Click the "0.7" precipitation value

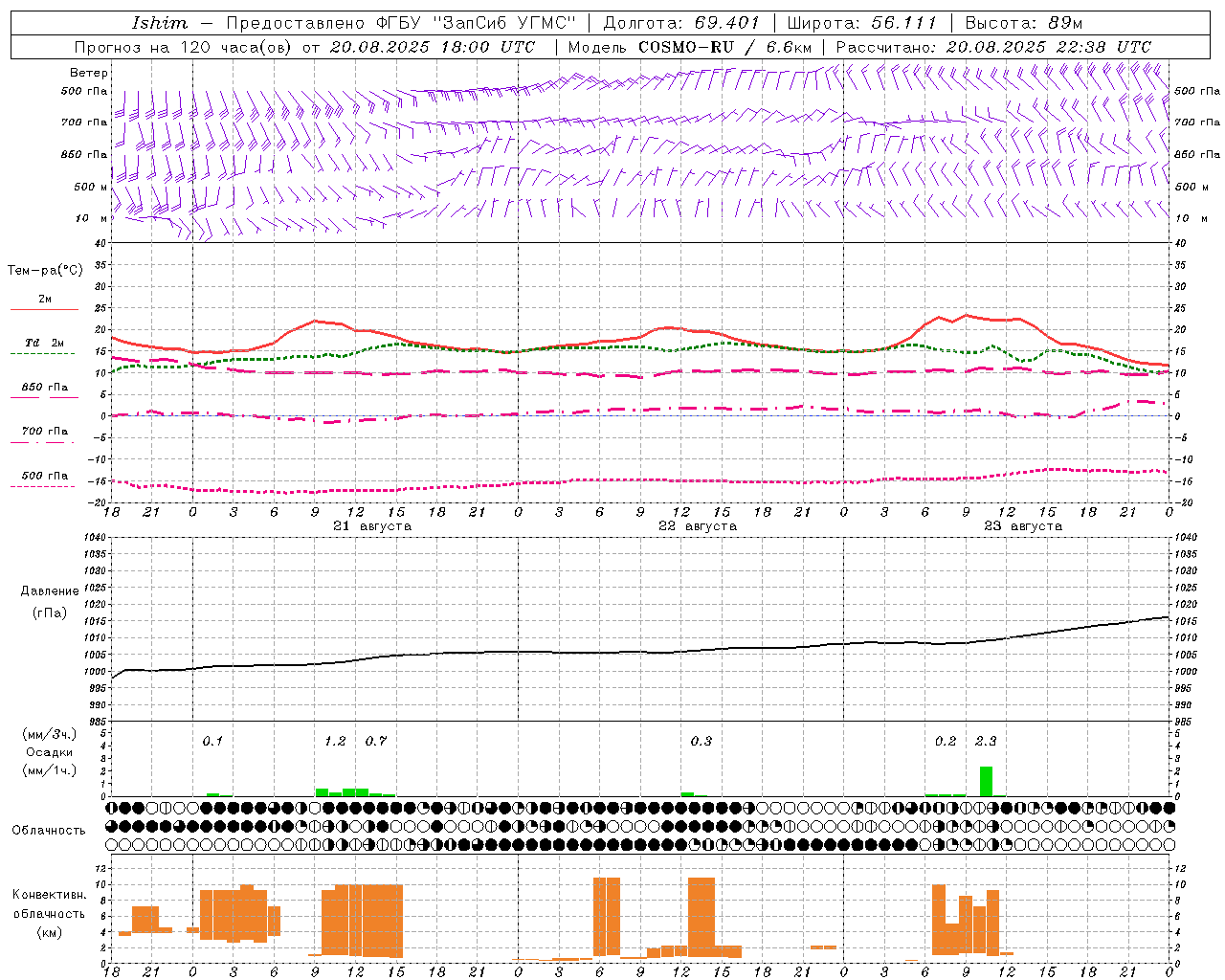(x=376, y=741)
